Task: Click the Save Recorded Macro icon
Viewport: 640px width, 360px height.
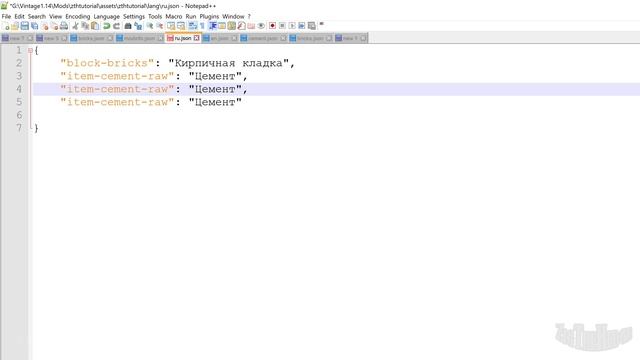Action: tap(312, 26)
